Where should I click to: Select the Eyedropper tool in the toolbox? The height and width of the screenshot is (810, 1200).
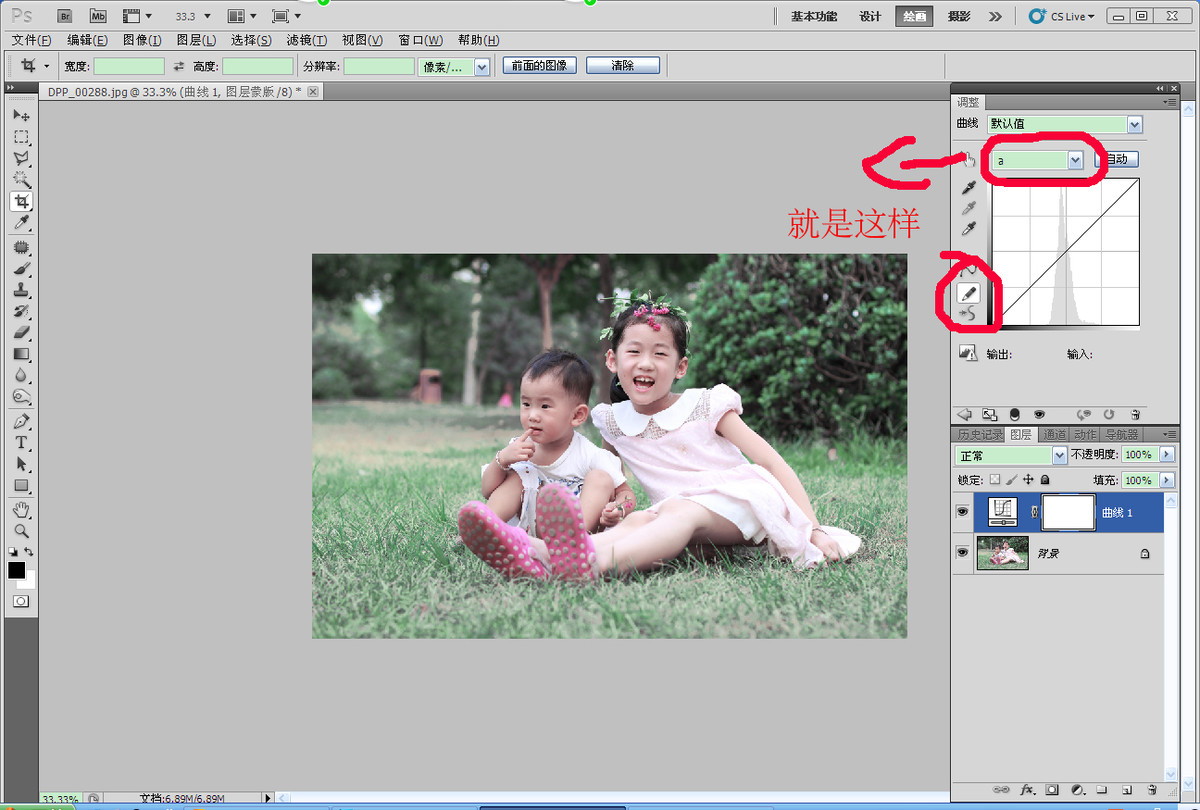(x=21, y=223)
